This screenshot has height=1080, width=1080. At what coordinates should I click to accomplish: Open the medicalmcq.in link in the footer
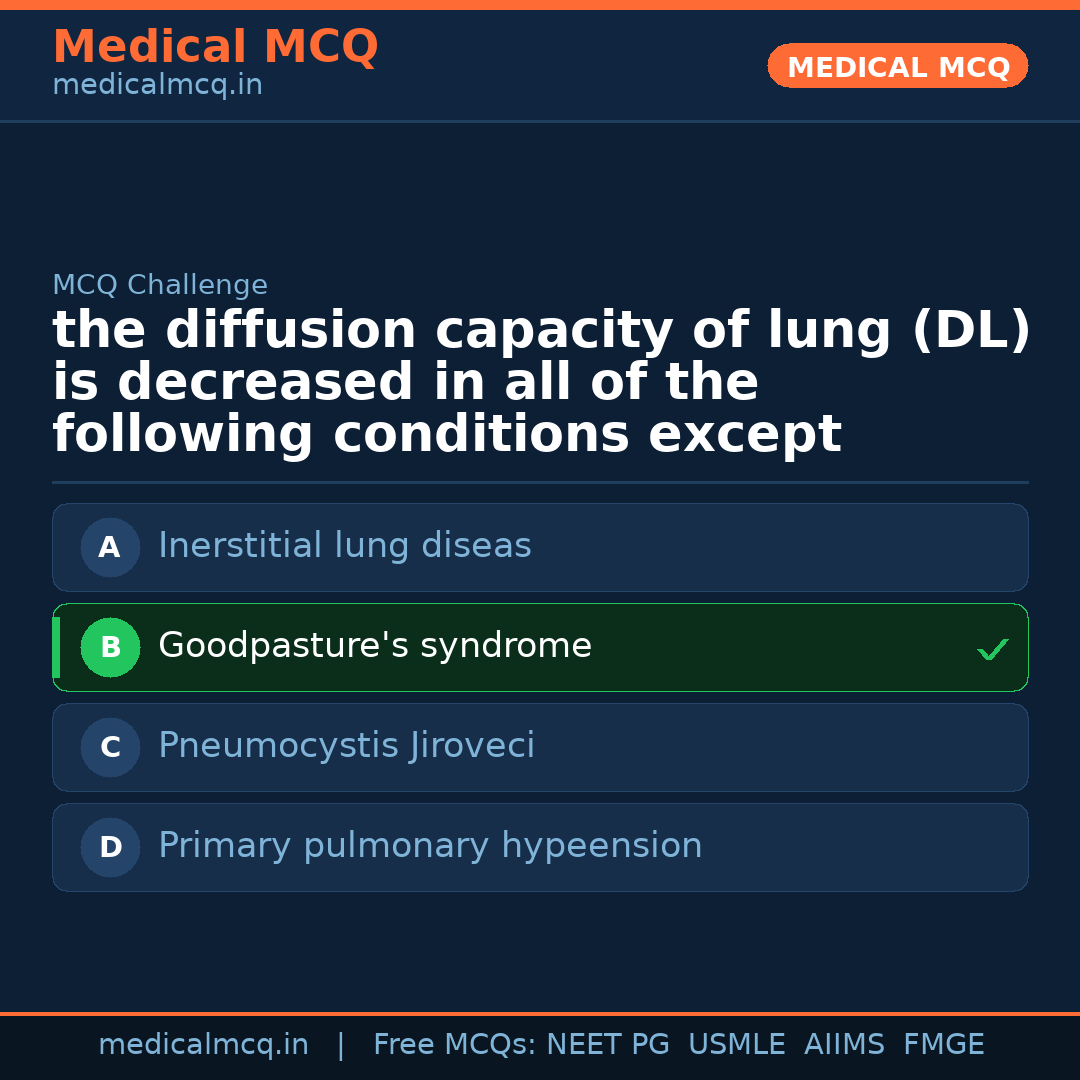point(203,1045)
